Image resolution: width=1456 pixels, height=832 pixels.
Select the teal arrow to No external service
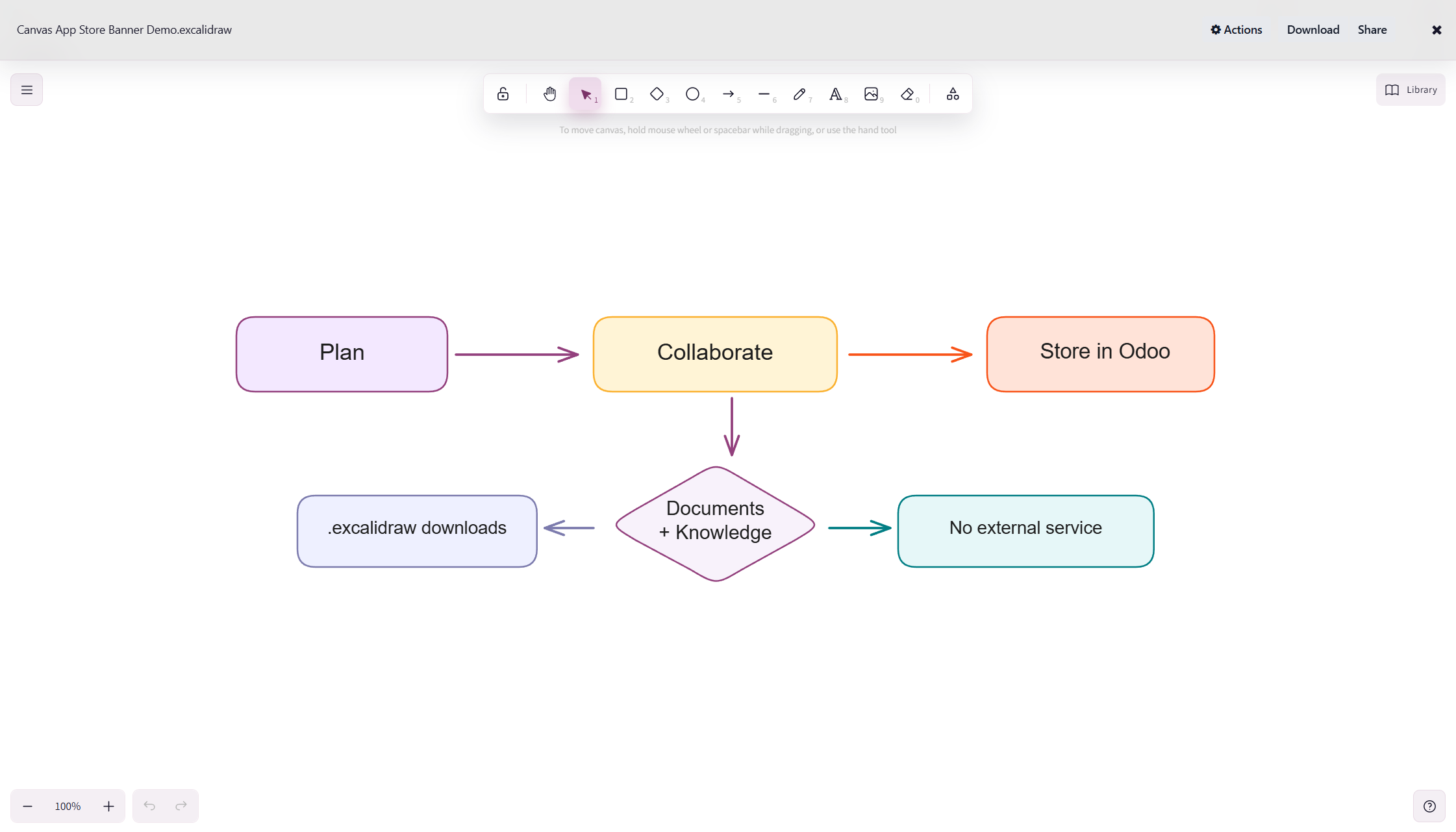pyautogui.click(x=859, y=528)
